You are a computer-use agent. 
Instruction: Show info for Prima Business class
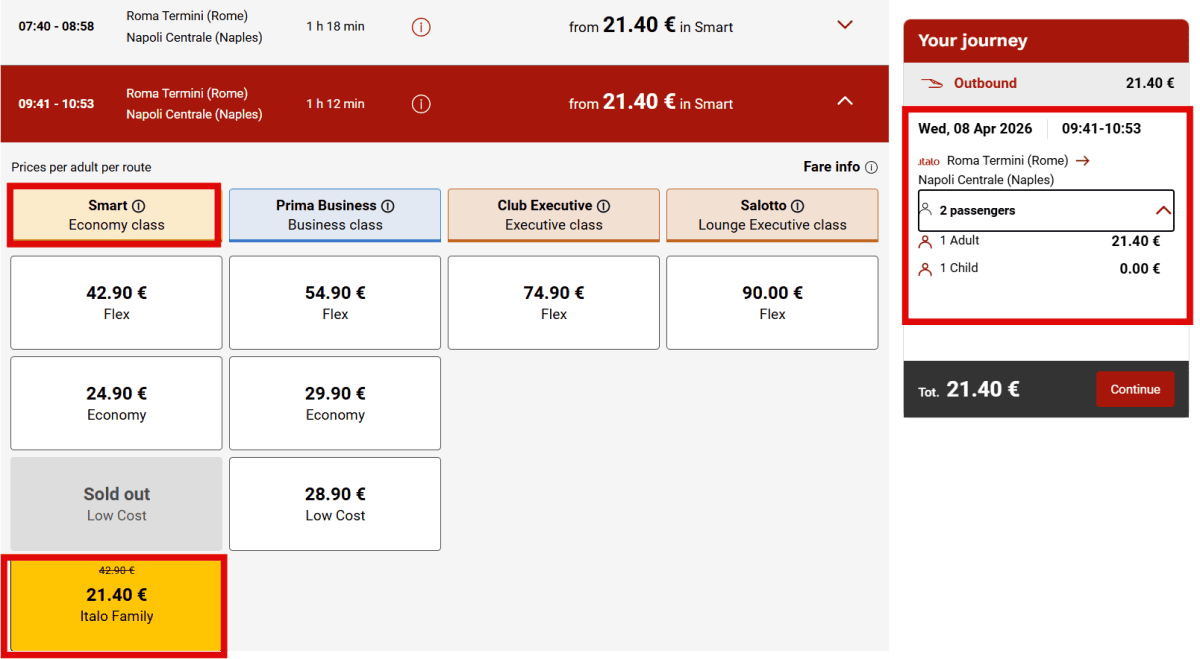[x=388, y=206]
